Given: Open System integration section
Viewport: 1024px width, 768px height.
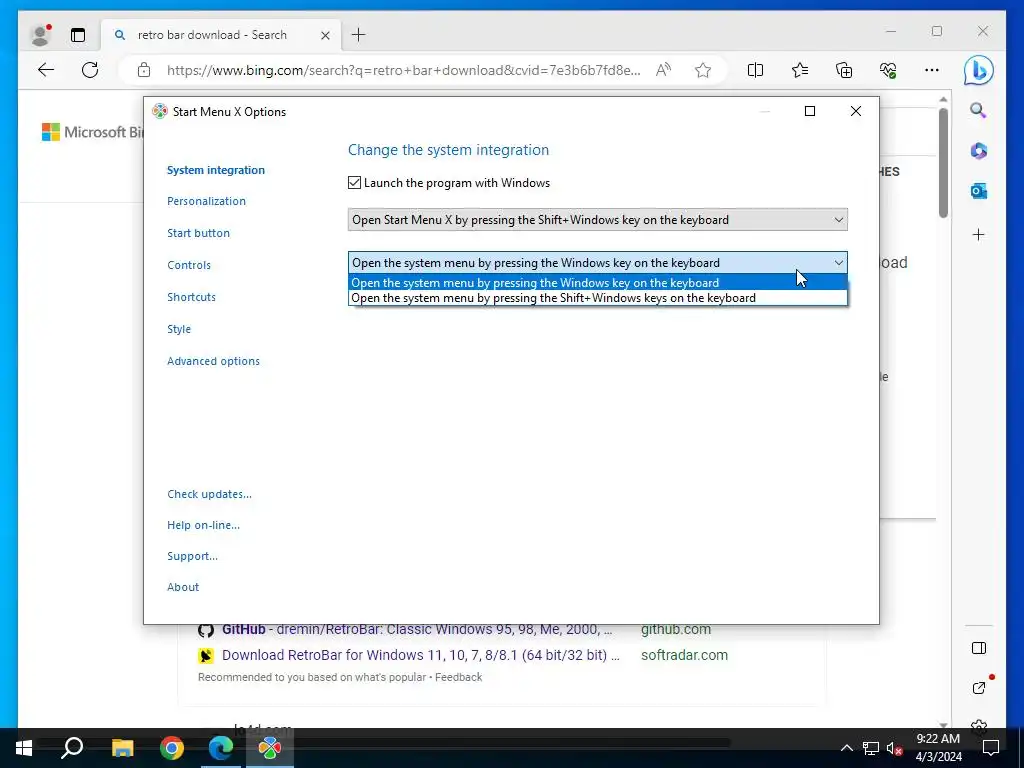Looking at the screenshot, I should [x=216, y=170].
